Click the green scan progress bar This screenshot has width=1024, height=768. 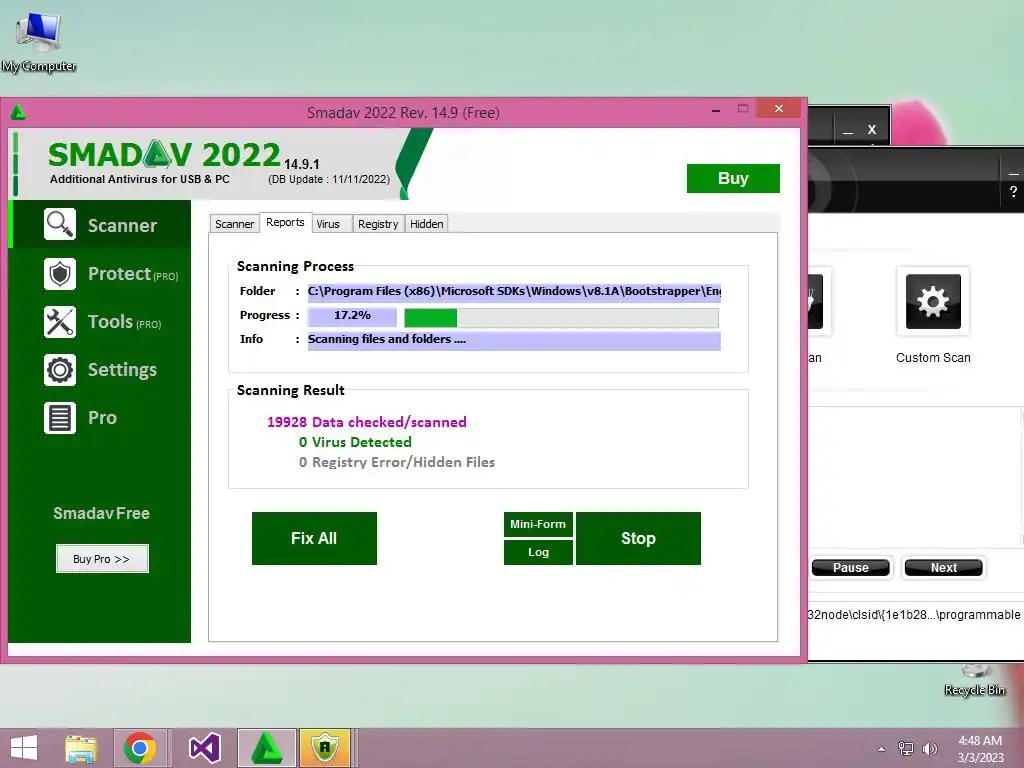point(561,318)
